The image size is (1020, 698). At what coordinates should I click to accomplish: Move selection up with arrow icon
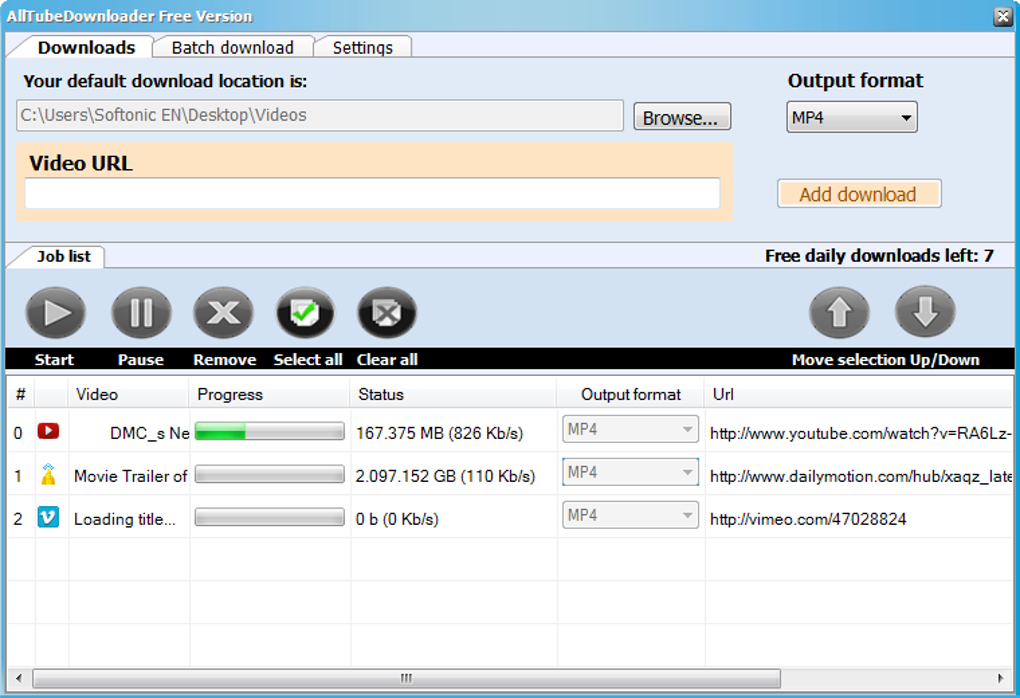point(839,313)
